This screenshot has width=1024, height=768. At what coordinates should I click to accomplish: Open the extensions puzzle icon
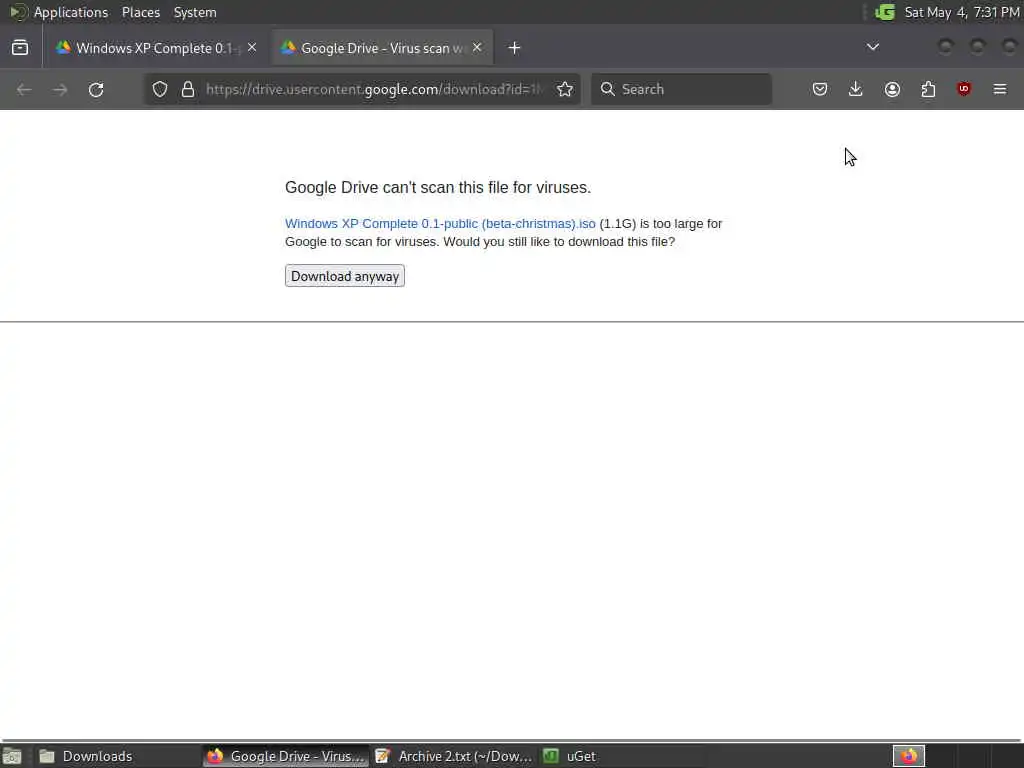928,89
